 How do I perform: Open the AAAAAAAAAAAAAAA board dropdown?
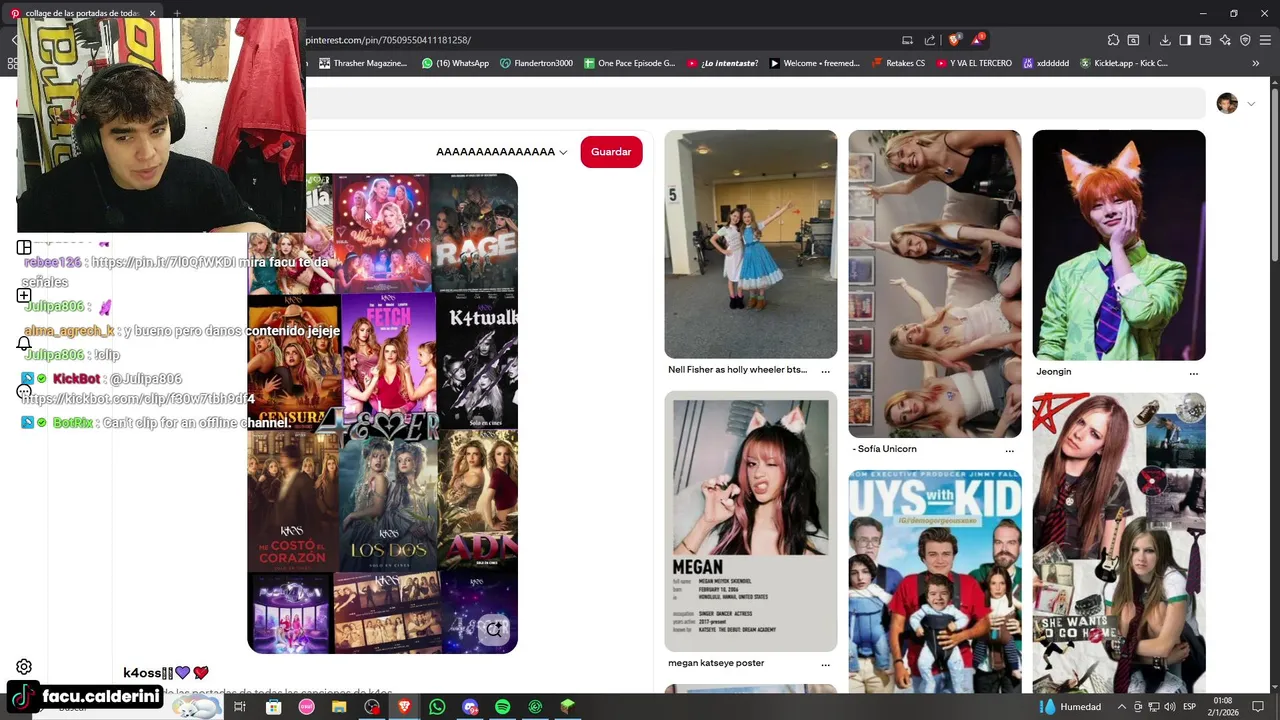(x=501, y=152)
